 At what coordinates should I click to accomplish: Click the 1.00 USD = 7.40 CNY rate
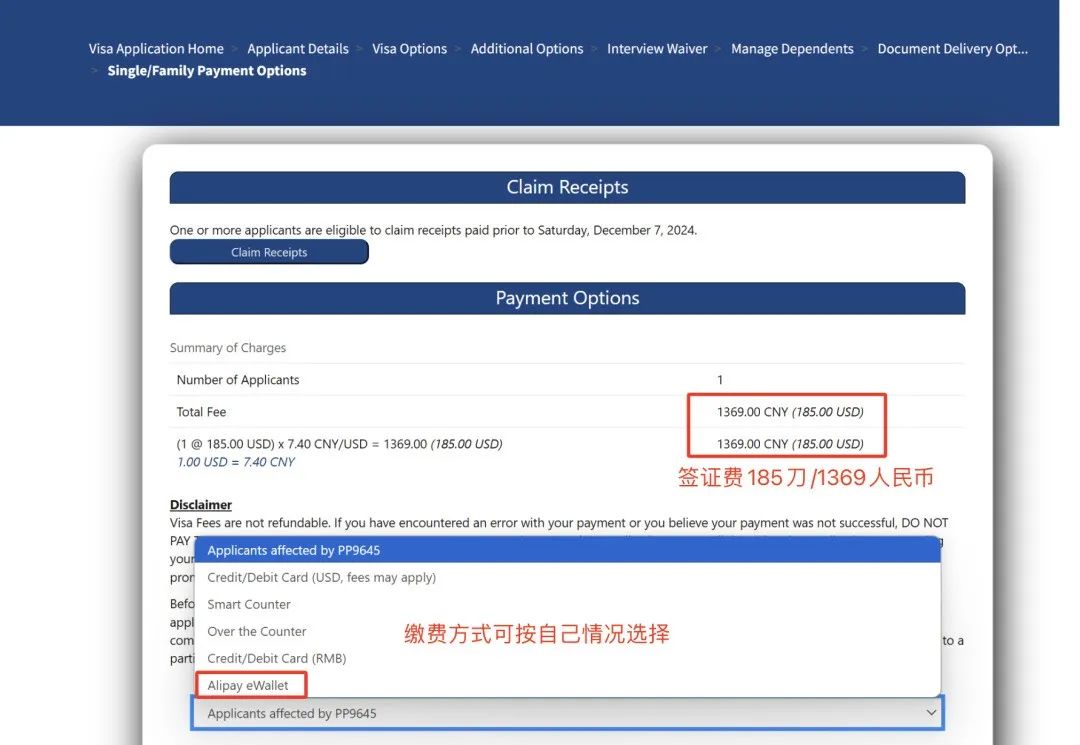coord(236,462)
